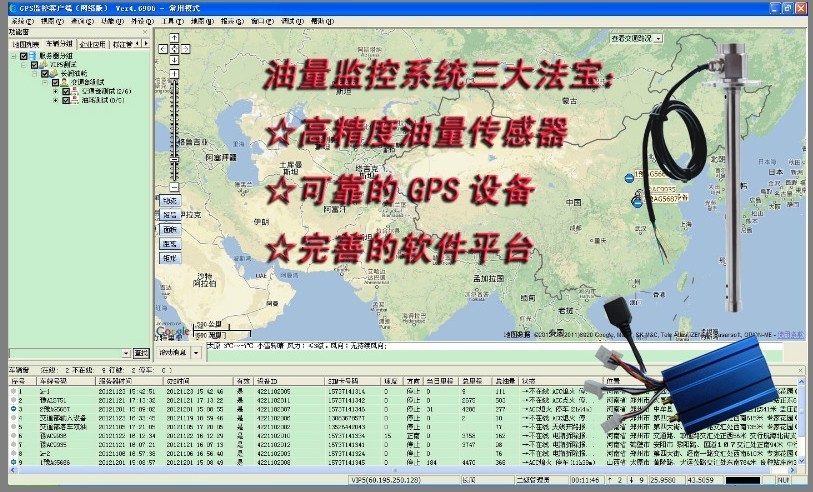Click the gray status dot in table row 1

(x=13, y=391)
